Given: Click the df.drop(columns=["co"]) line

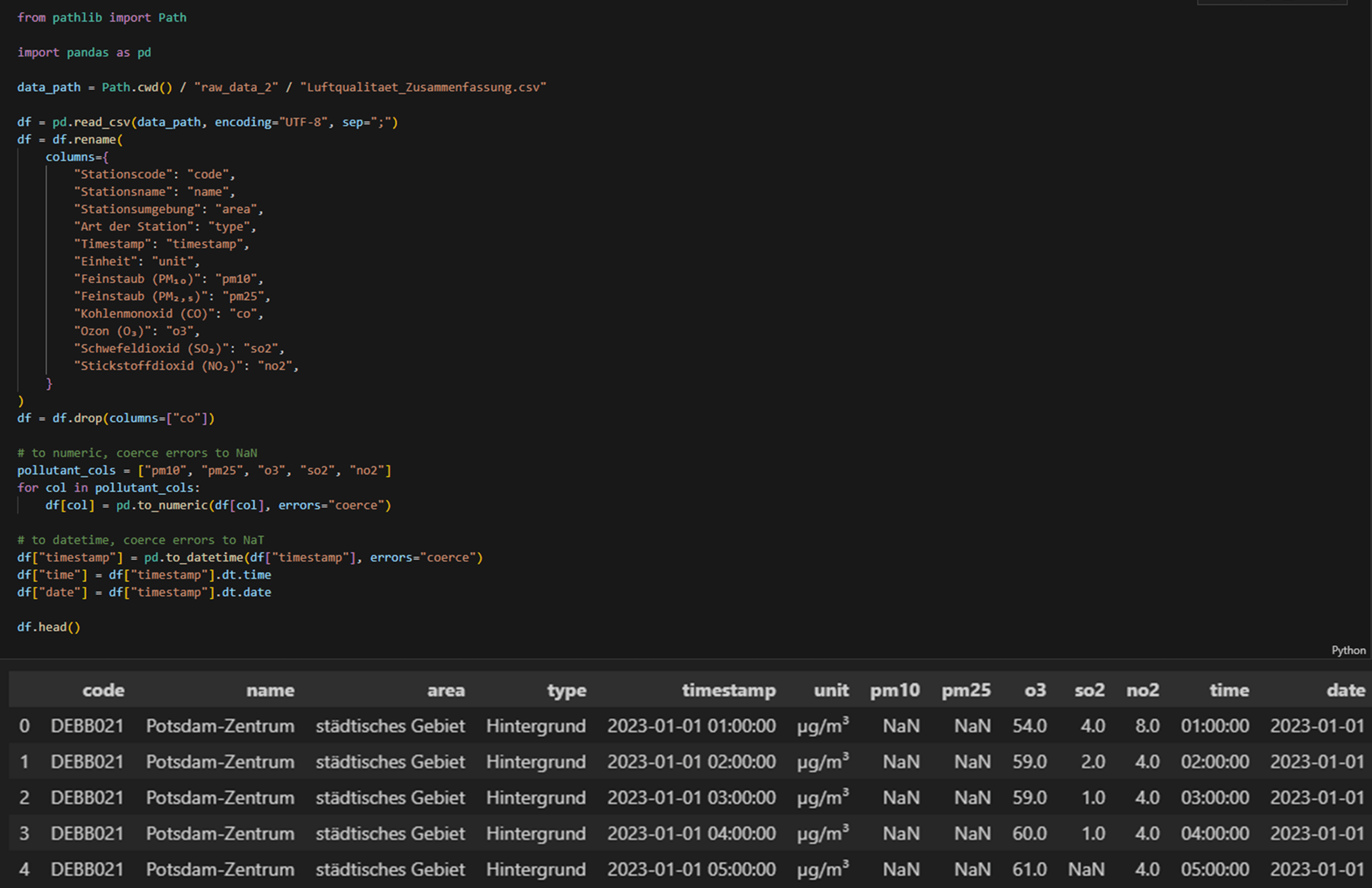Looking at the screenshot, I should point(115,418).
